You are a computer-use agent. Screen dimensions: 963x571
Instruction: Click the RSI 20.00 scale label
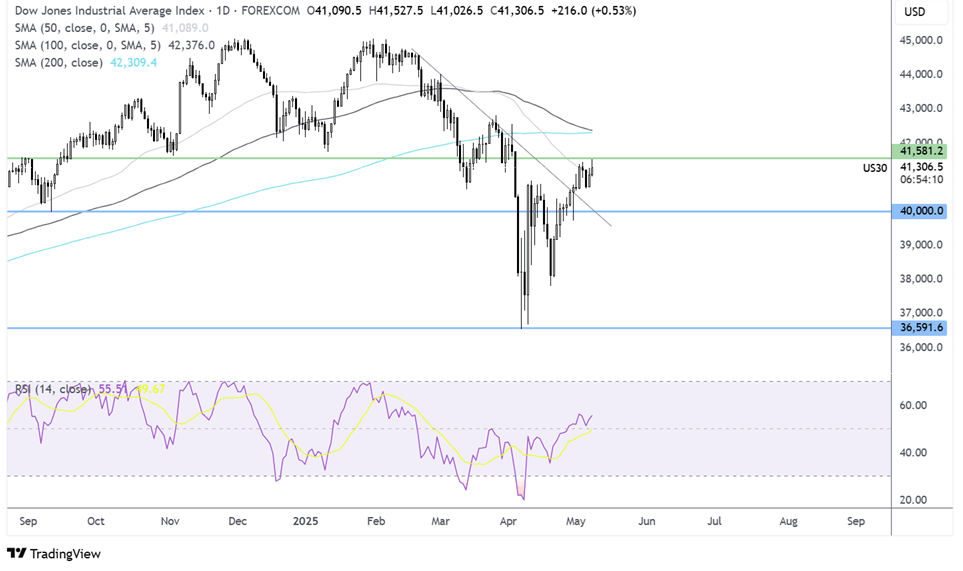[x=913, y=500]
